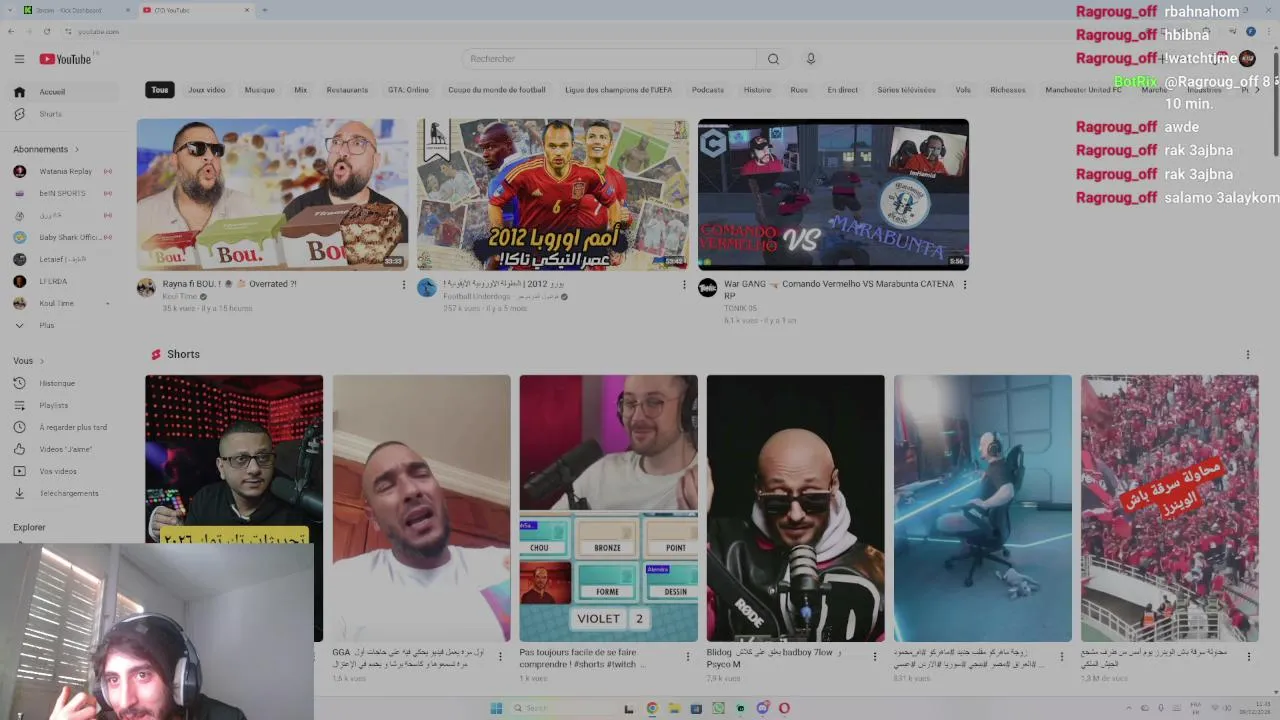
Task: Open options menu for War GANG video
Action: (965, 285)
